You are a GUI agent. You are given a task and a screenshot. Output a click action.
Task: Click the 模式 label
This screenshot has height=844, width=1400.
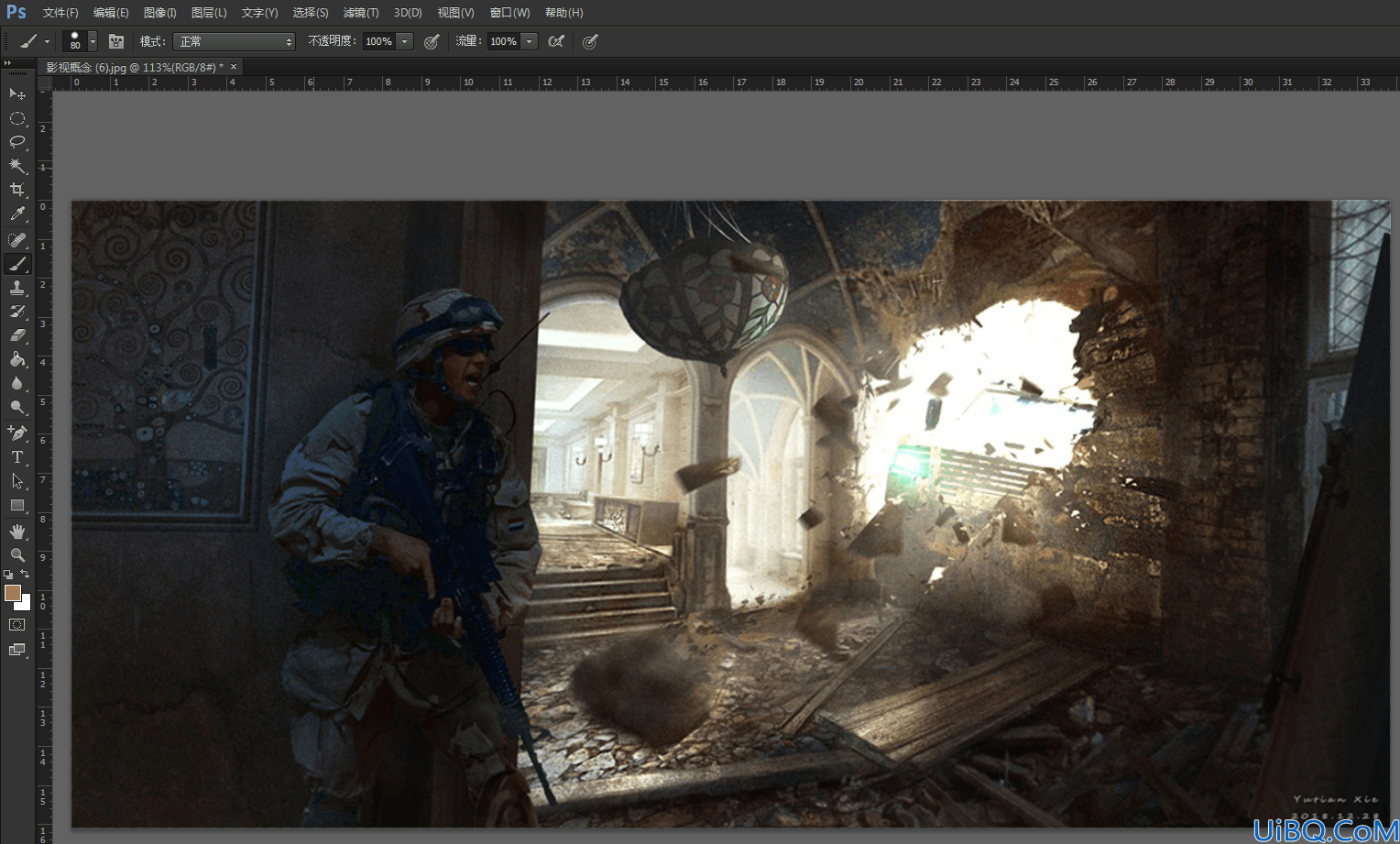(152, 41)
